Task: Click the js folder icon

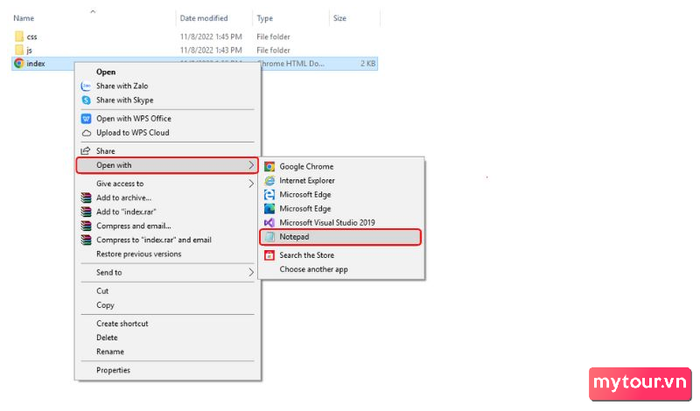Action: 19,50
